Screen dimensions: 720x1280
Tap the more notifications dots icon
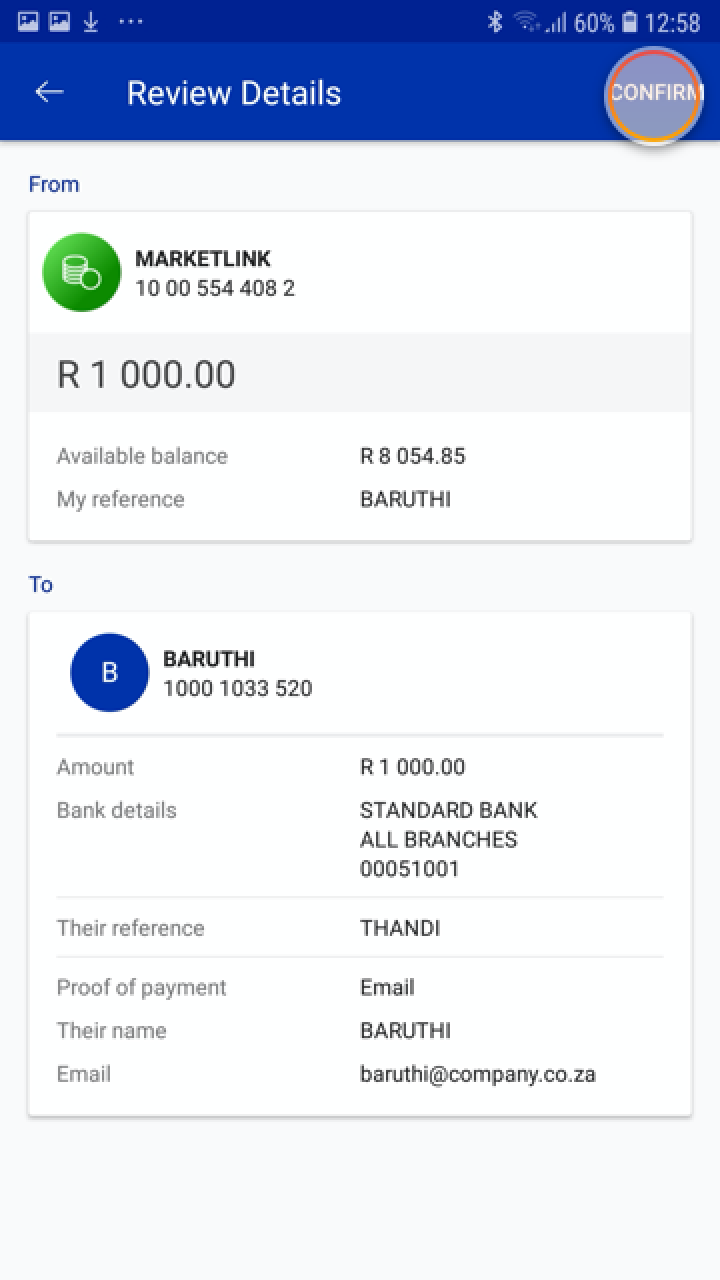[131, 22]
